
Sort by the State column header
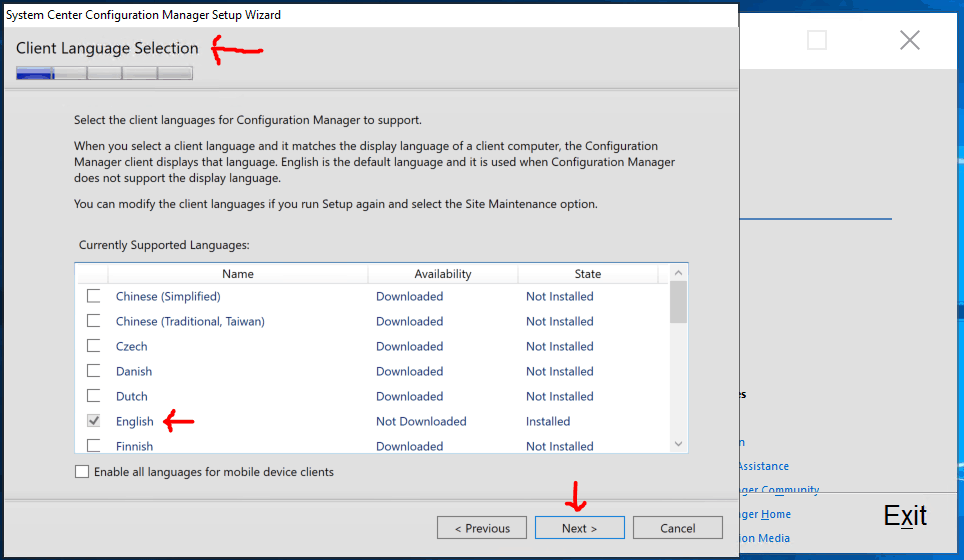(x=588, y=274)
